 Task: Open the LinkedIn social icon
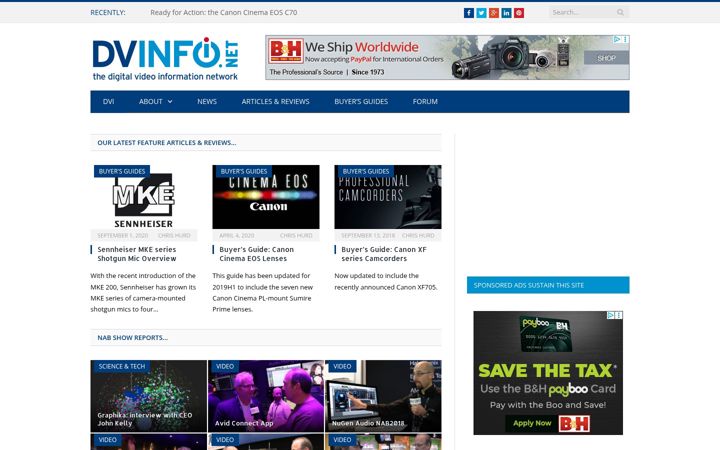pyautogui.click(x=506, y=13)
